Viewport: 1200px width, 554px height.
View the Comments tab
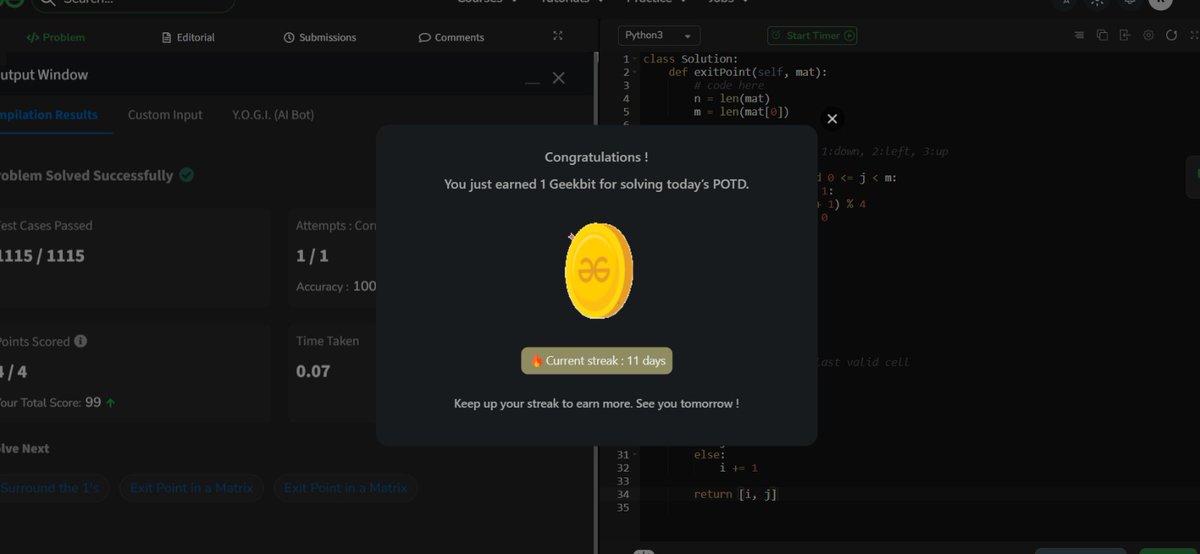coord(451,37)
